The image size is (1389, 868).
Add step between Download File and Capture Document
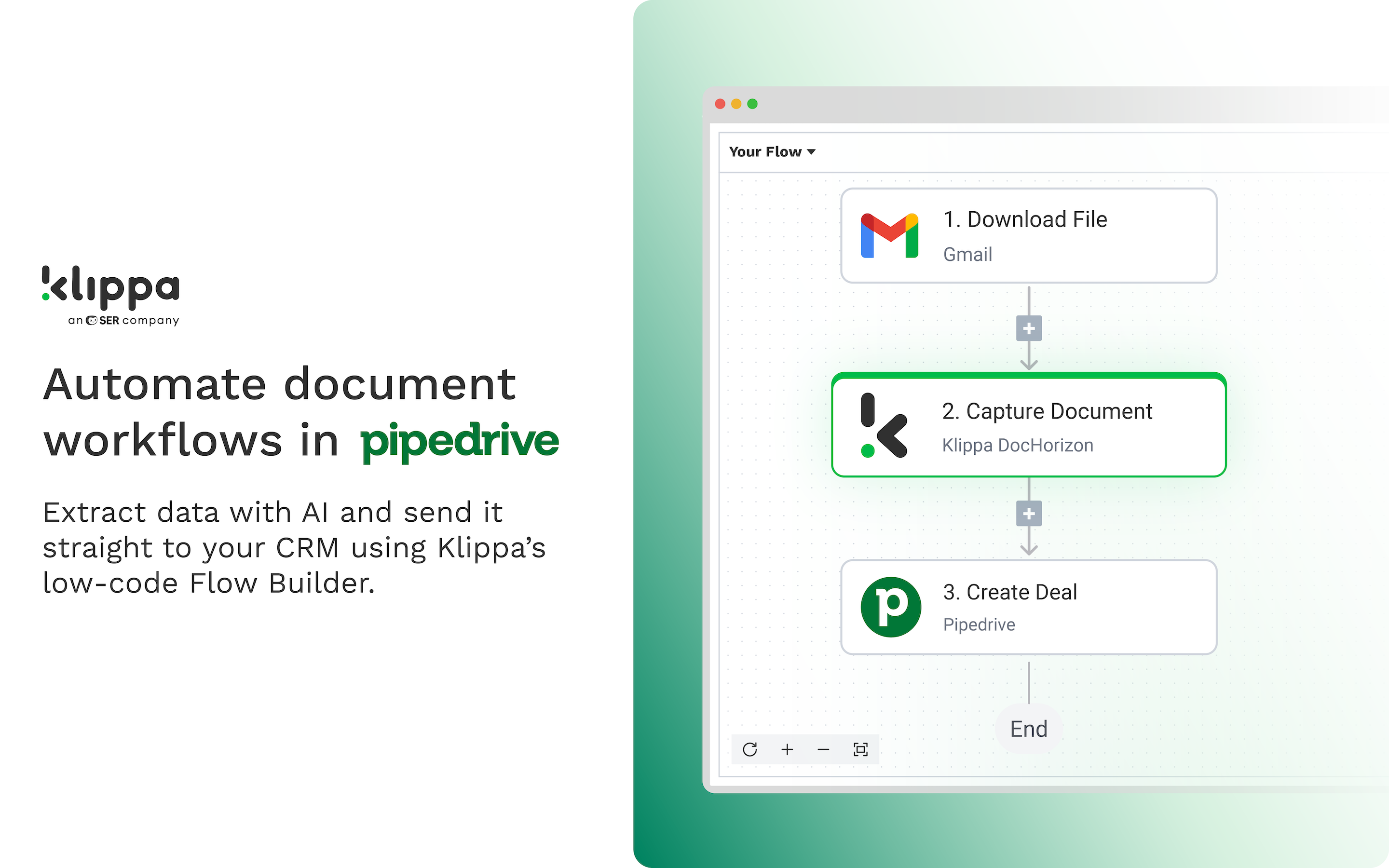click(1029, 328)
